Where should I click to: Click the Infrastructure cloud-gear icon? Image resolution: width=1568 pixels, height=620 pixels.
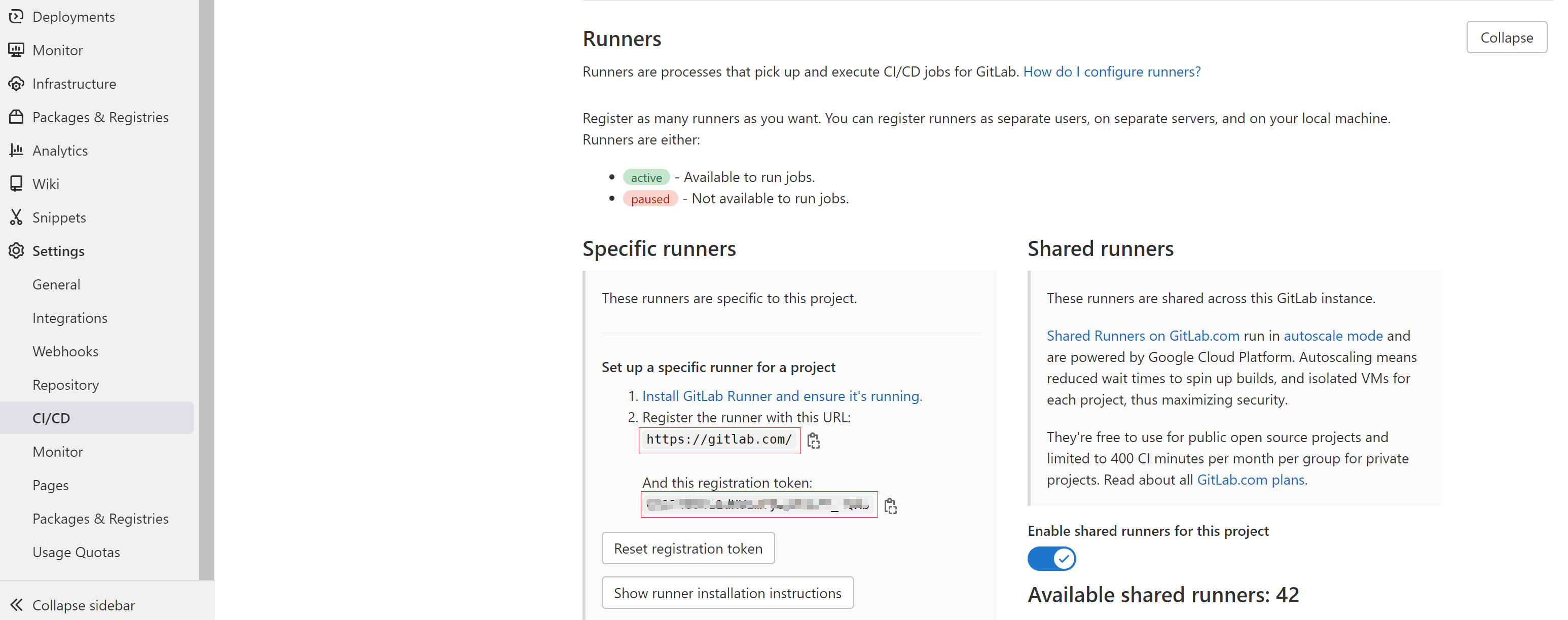click(x=16, y=83)
